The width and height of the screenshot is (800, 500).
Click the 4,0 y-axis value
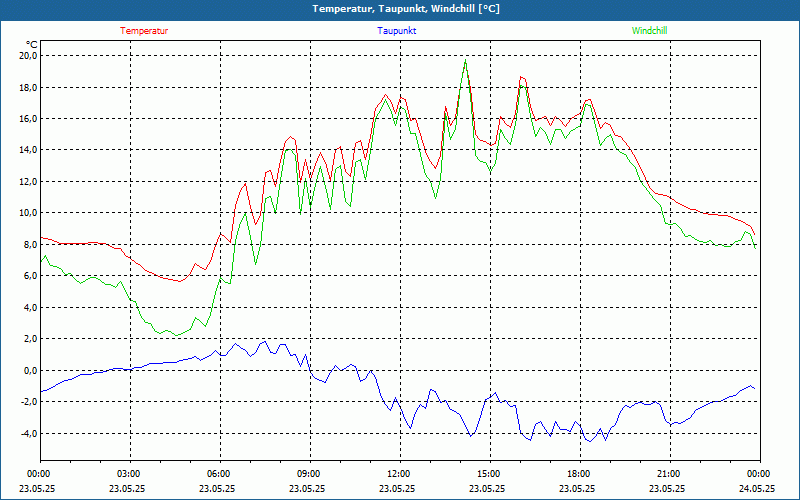coord(30,308)
